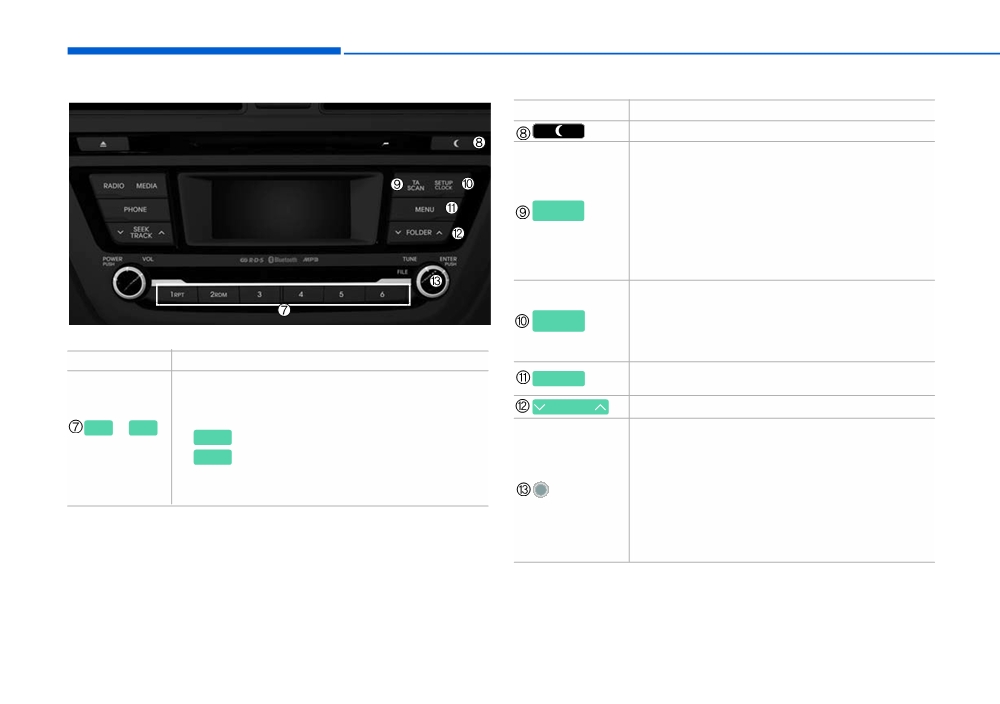The width and height of the screenshot is (1000, 704).
Task: Click the TUNE ENTER knob
Action: 432,281
